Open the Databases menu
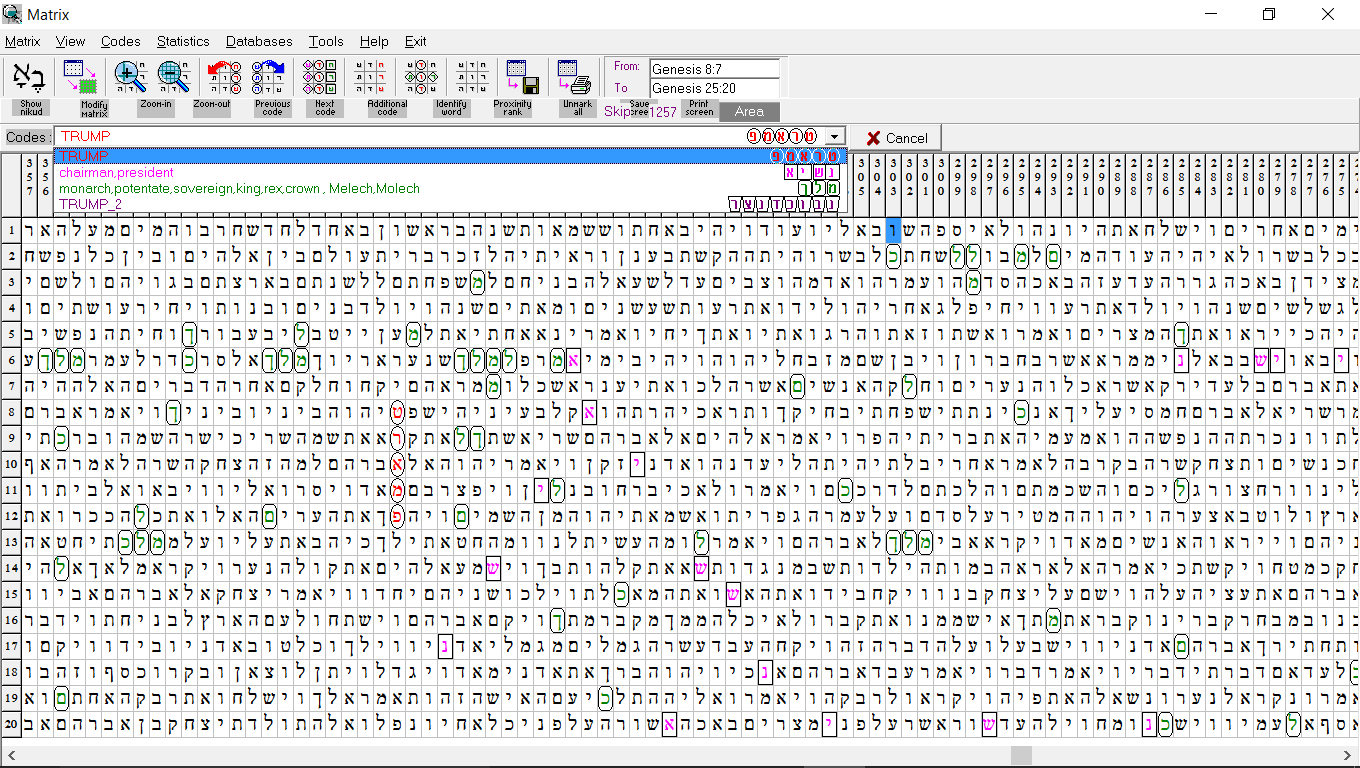Image resolution: width=1360 pixels, height=768 pixels. (x=259, y=41)
